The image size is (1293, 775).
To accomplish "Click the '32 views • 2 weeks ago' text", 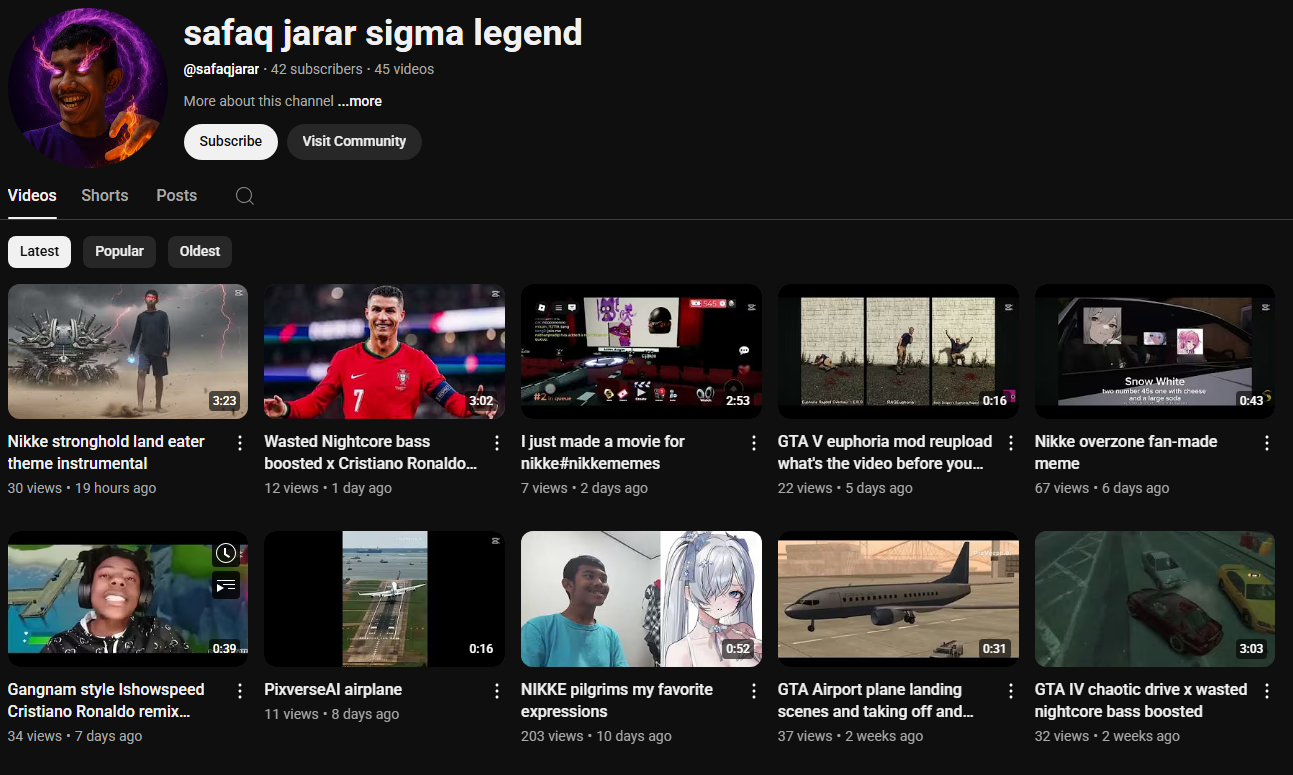I will pos(1107,736).
